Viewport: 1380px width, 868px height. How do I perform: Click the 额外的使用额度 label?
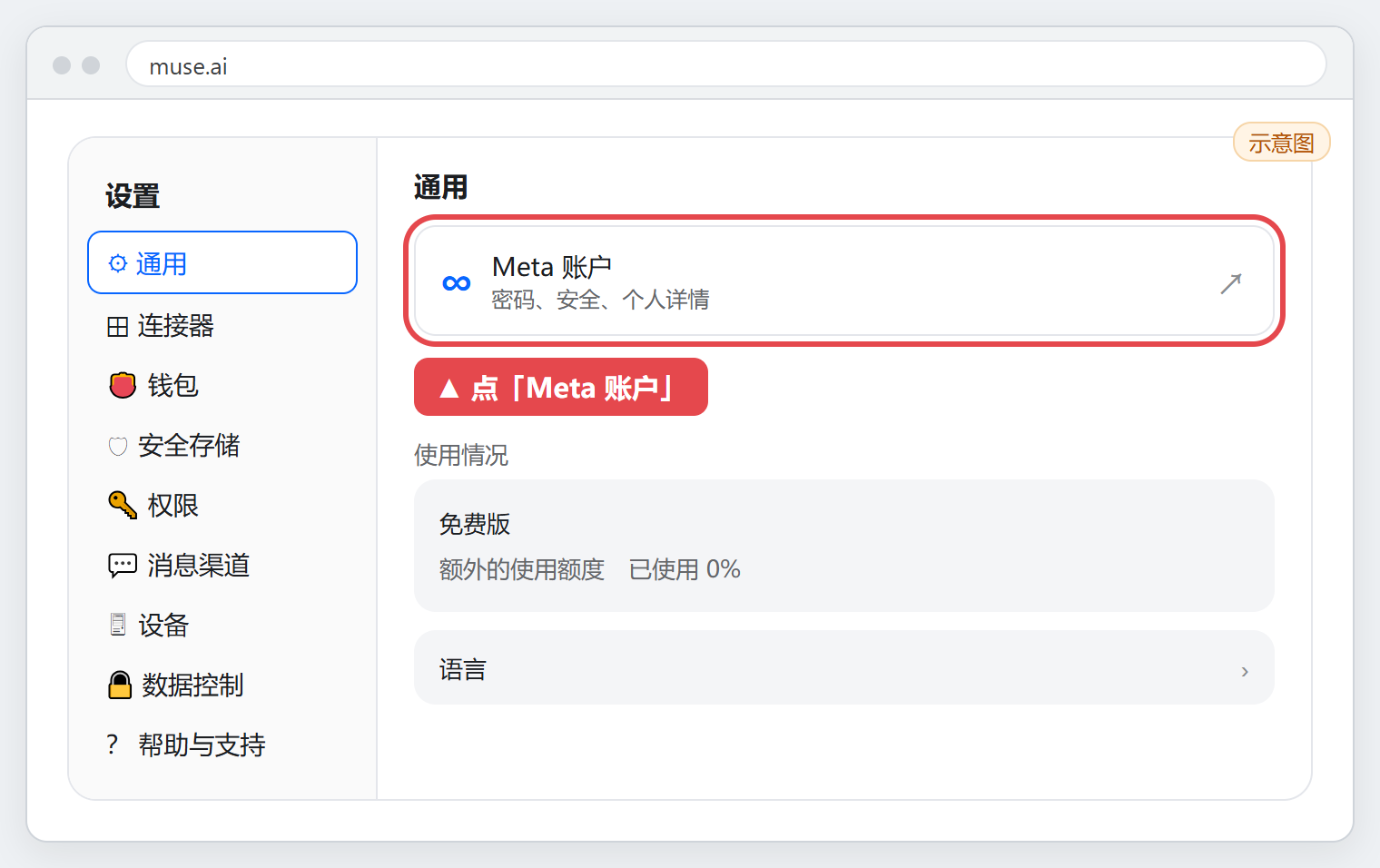(x=522, y=569)
